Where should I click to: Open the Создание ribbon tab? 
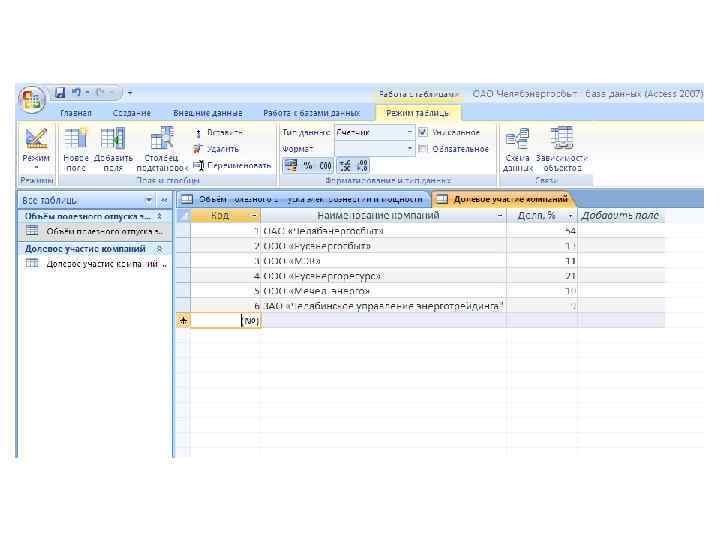132,113
